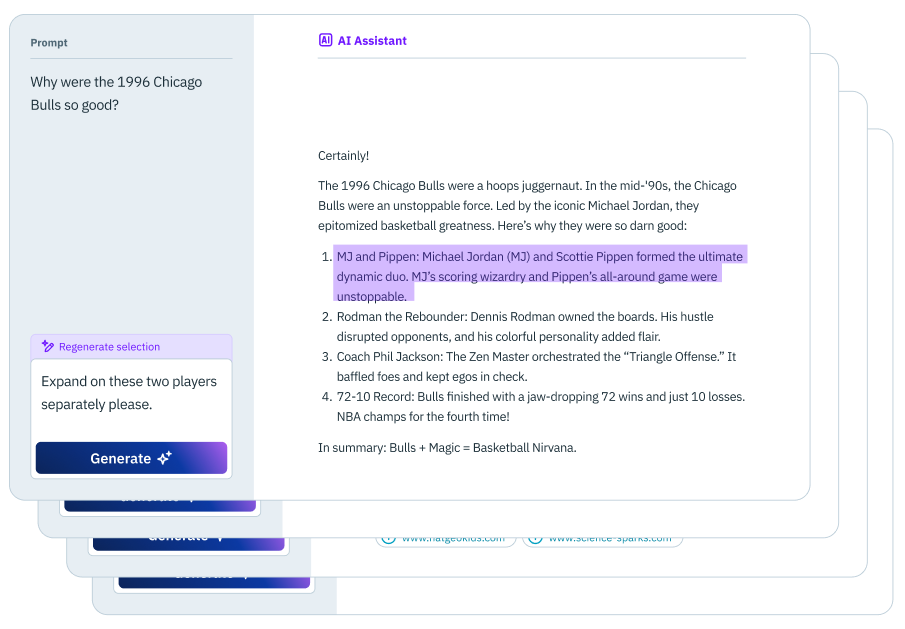The width and height of the screenshot is (905, 629).
Task: Click the 'In summary: Bulls + Magic' line
Action: tap(447, 448)
